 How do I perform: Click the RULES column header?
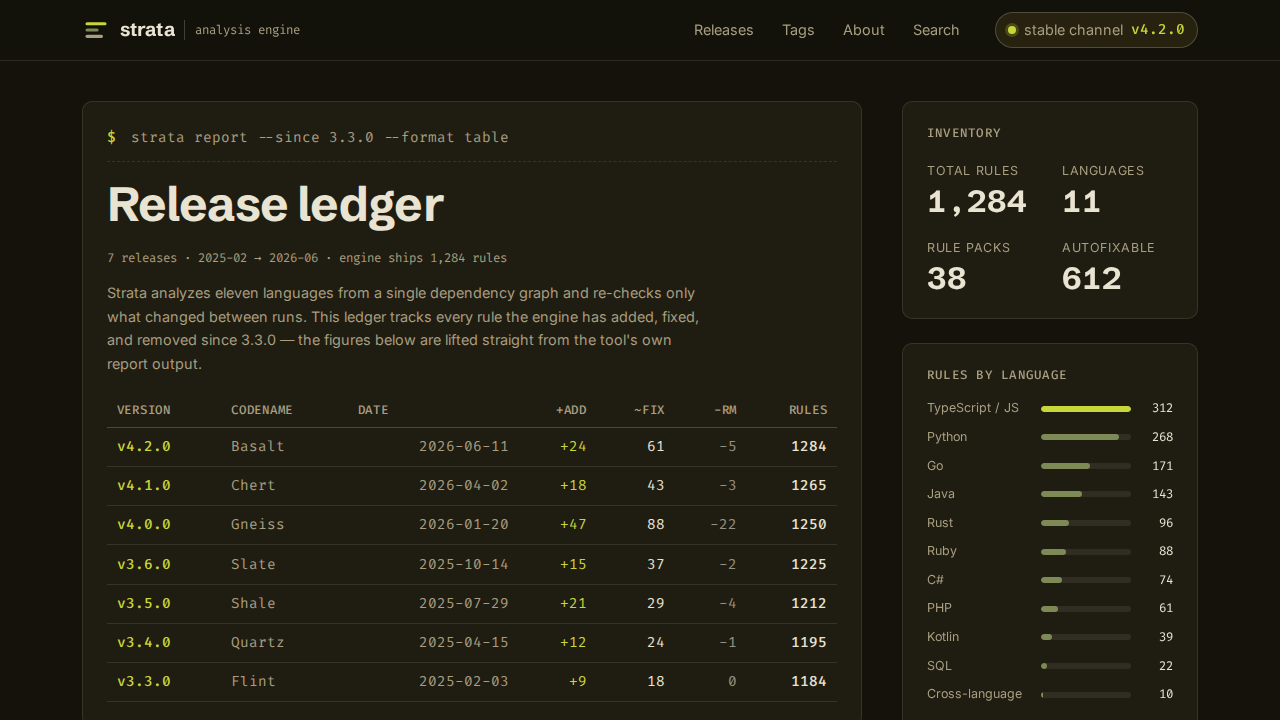pyautogui.click(x=808, y=410)
